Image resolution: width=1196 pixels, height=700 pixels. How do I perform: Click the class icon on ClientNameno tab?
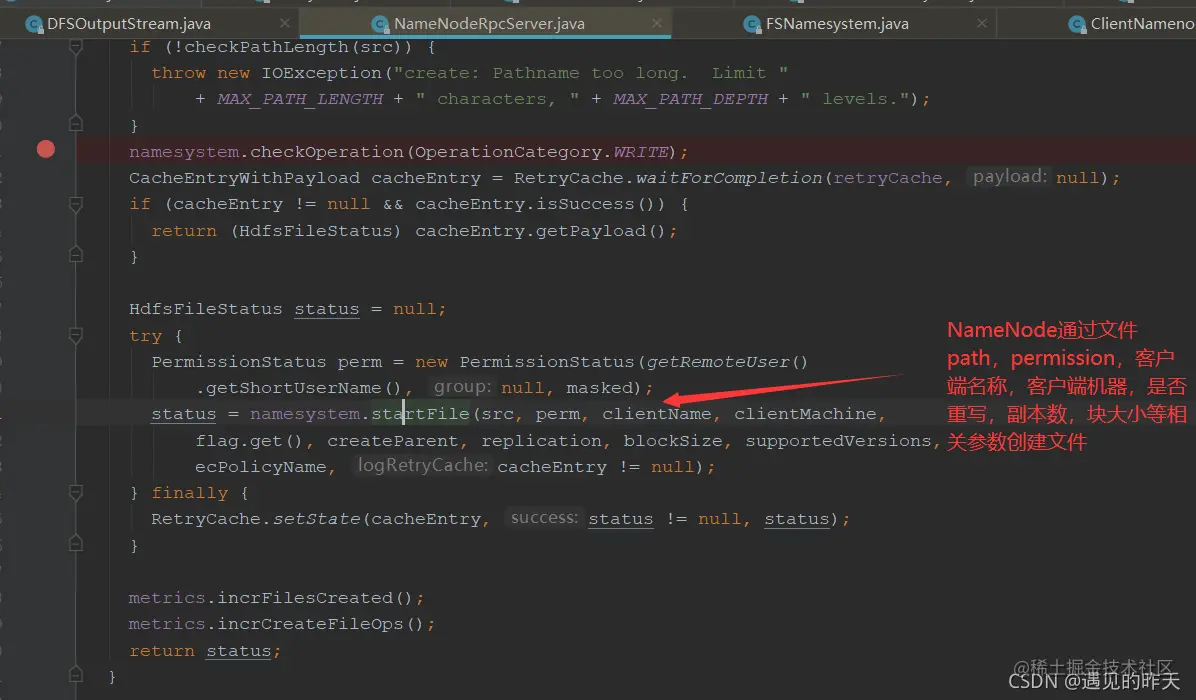point(1077,24)
